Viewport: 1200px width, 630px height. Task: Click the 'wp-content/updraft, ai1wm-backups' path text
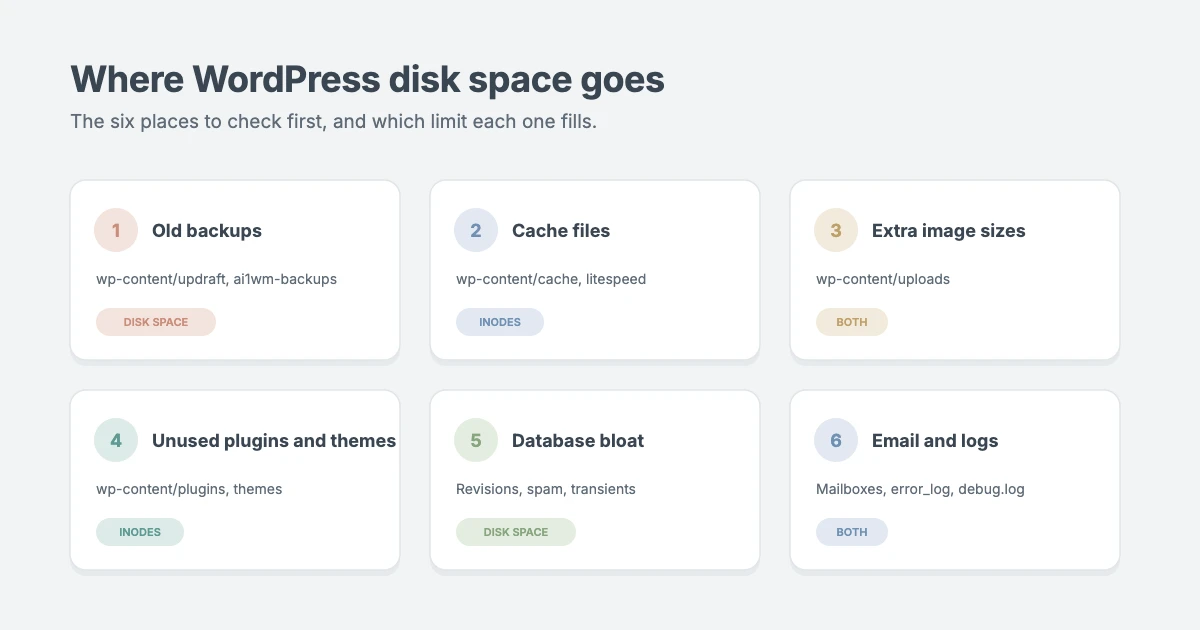click(216, 279)
